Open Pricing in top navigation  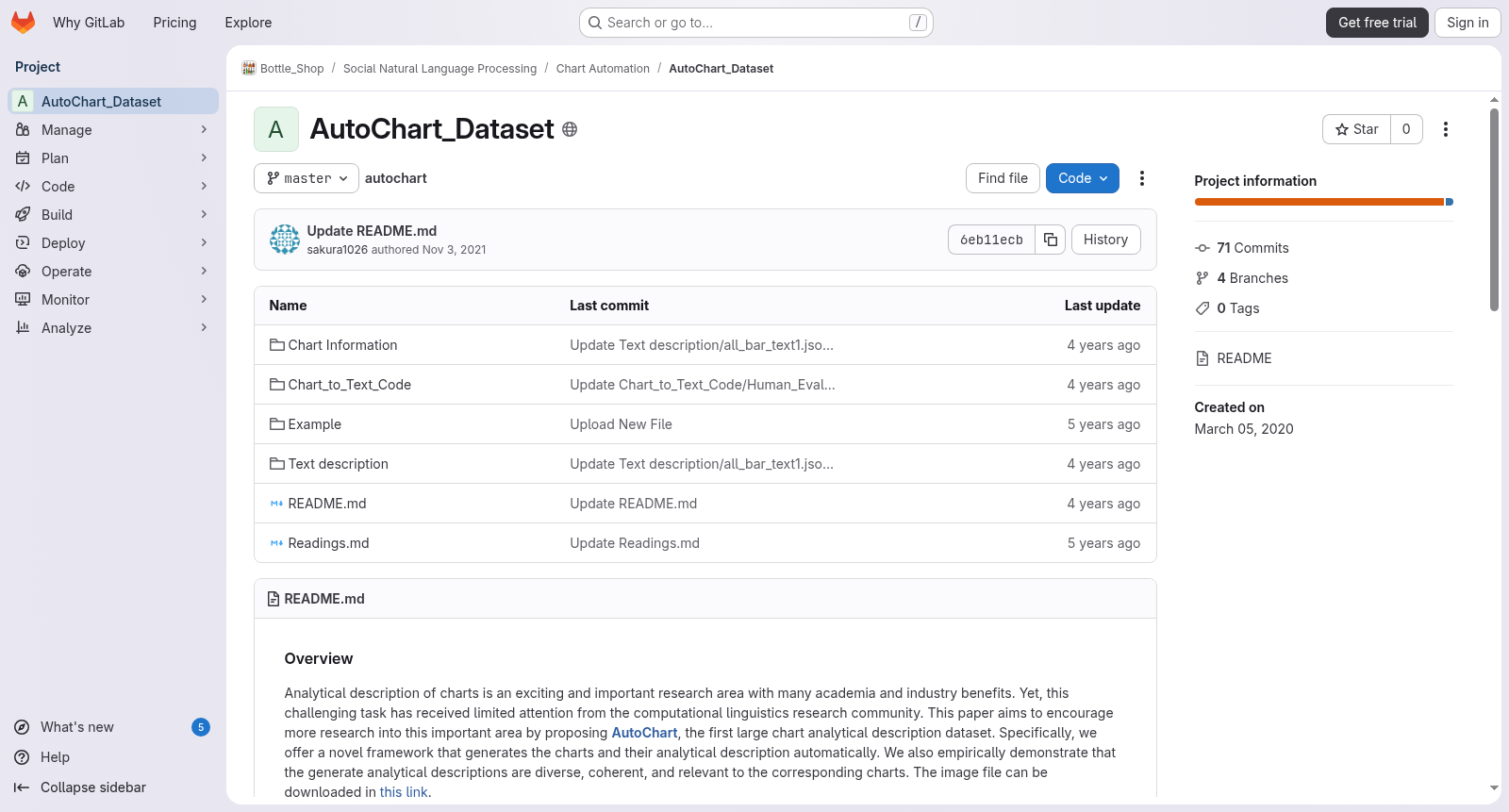pyautogui.click(x=175, y=23)
